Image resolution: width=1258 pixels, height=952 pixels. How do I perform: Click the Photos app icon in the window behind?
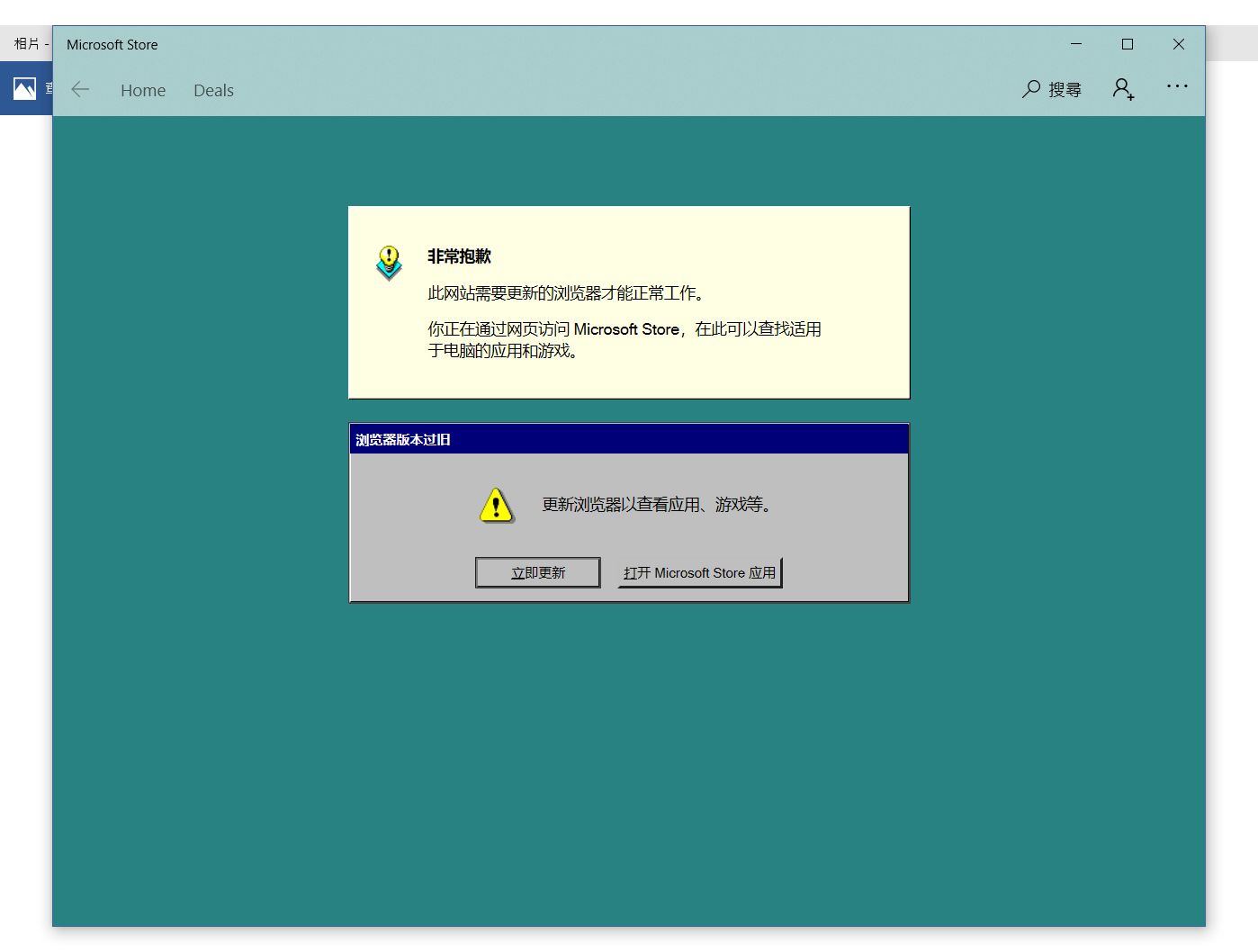[x=24, y=88]
